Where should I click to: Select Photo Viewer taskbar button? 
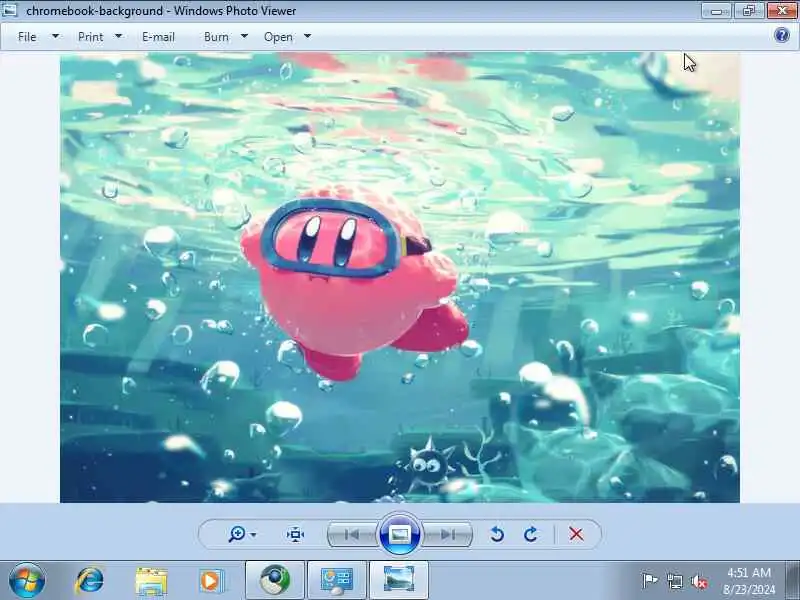tap(399, 580)
